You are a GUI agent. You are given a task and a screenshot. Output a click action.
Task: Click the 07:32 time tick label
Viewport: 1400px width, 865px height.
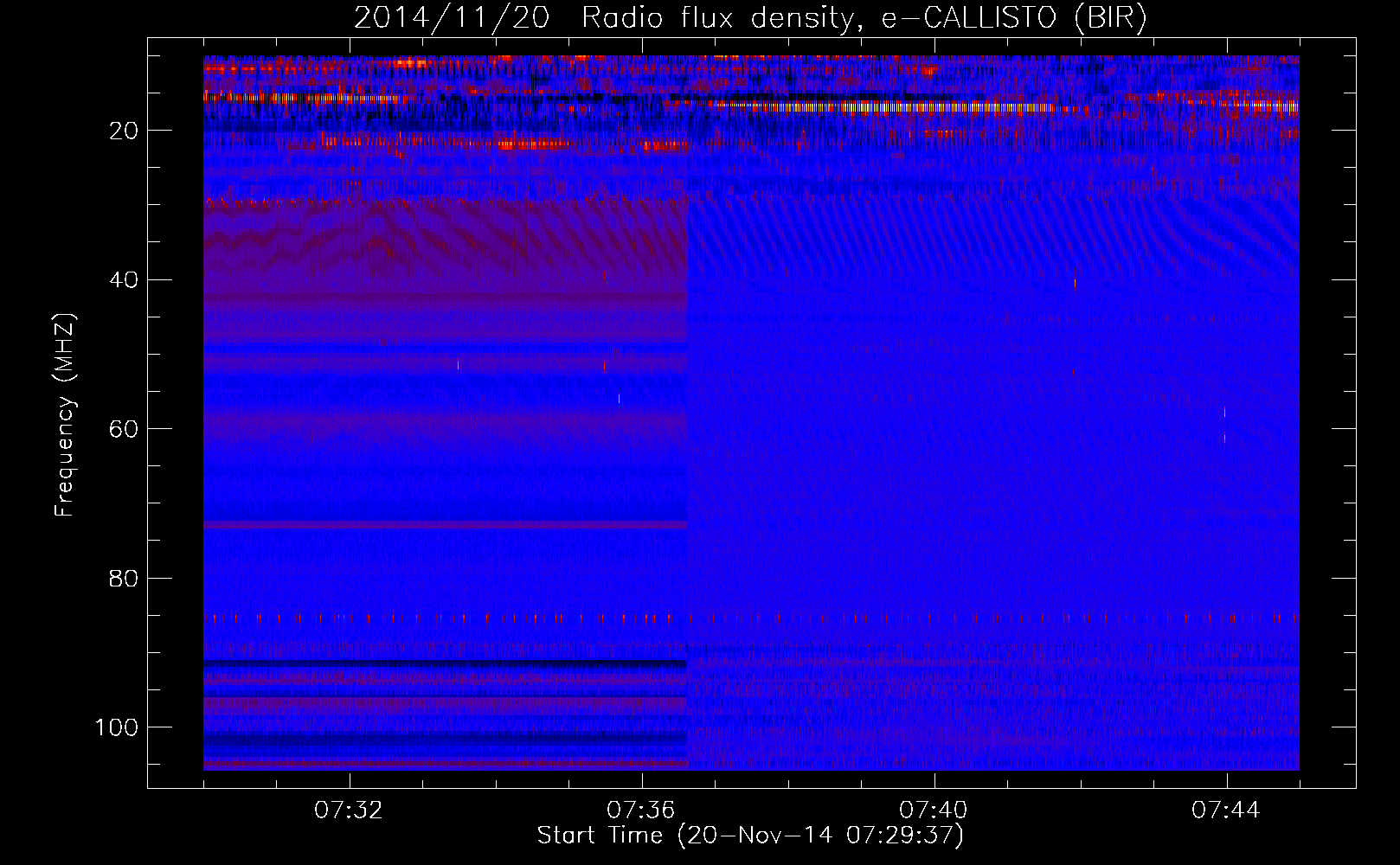click(x=350, y=811)
